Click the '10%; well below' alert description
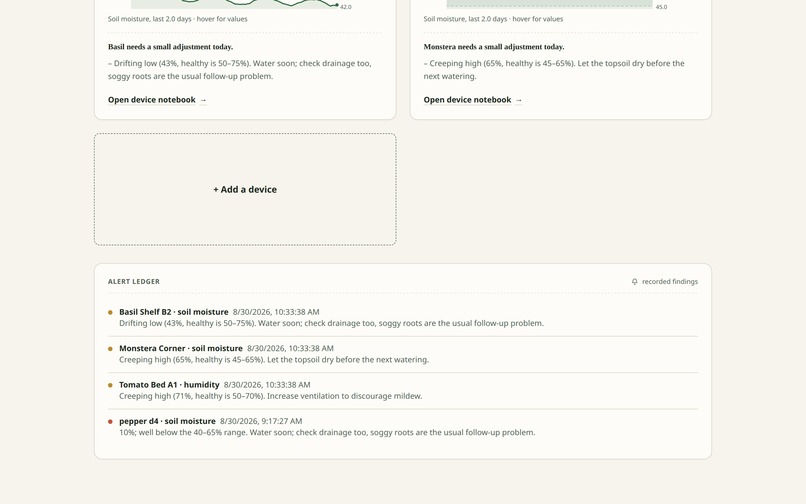Screen dimensions: 806x504 327,433
